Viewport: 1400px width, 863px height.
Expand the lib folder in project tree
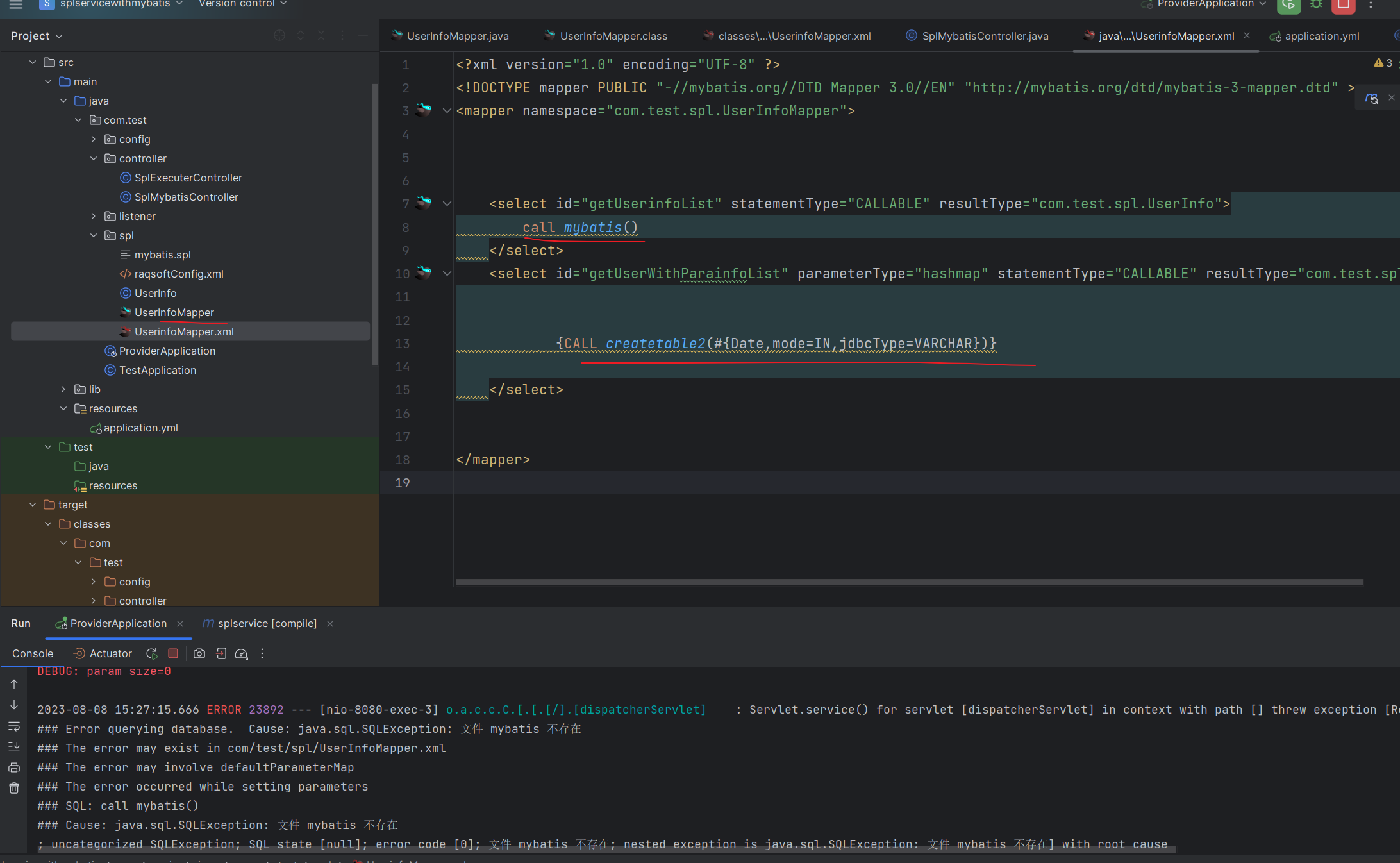click(63, 389)
